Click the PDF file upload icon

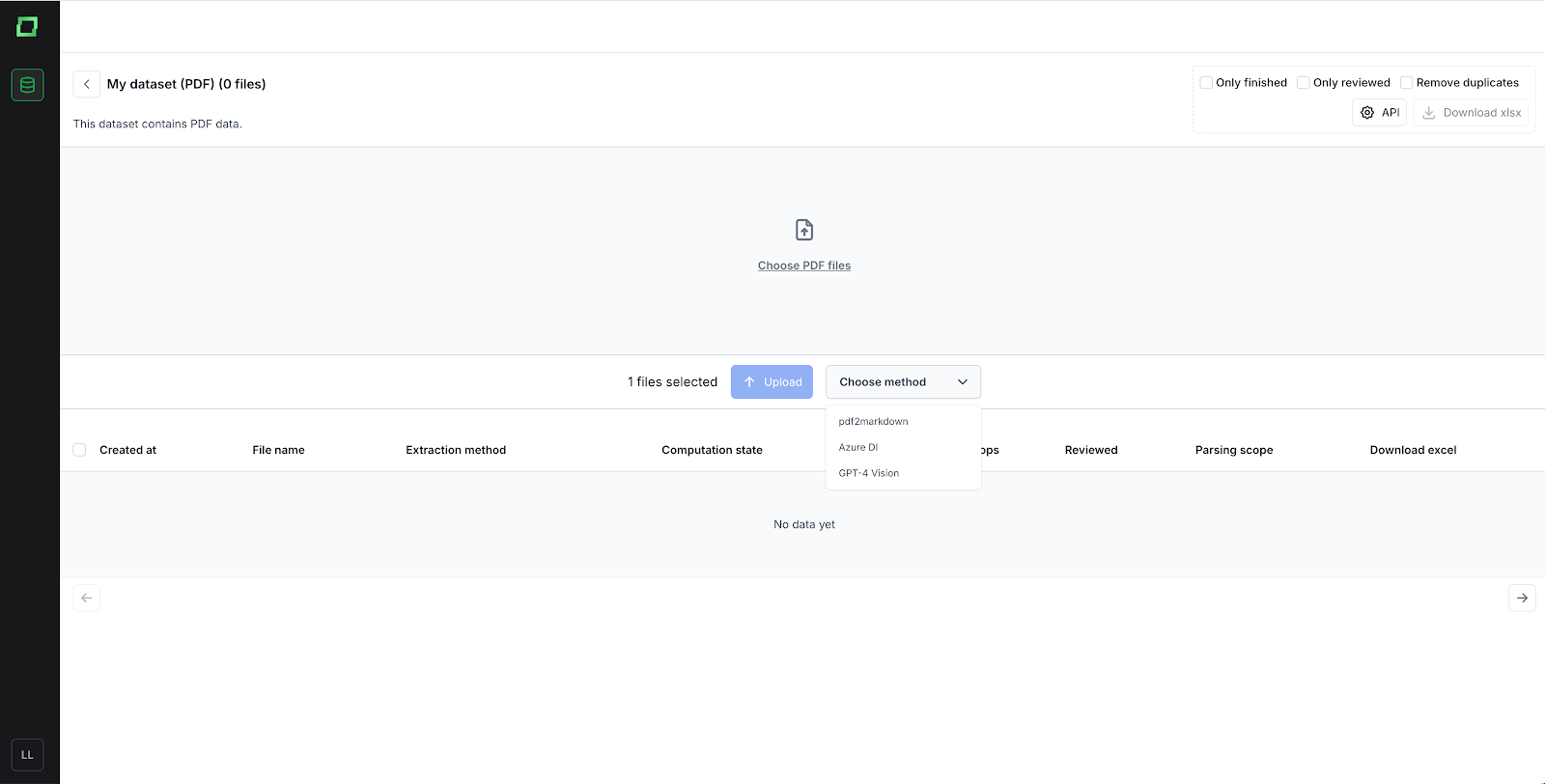click(x=804, y=230)
